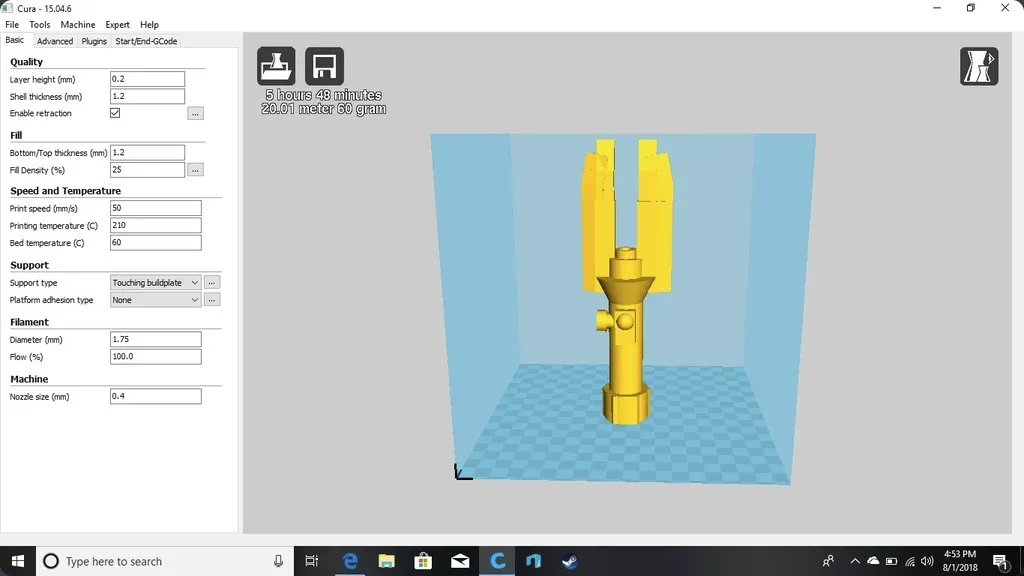Image resolution: width=1024 pixels, height=576 pixels.
Task: Click the Layer height input field
Action: (148, 79)
